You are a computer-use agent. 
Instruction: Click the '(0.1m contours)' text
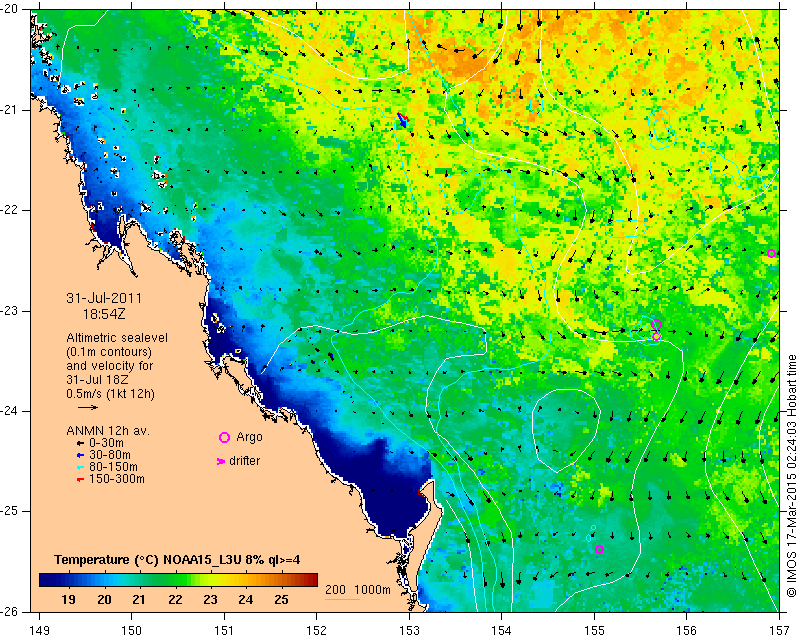click(109, 352)
